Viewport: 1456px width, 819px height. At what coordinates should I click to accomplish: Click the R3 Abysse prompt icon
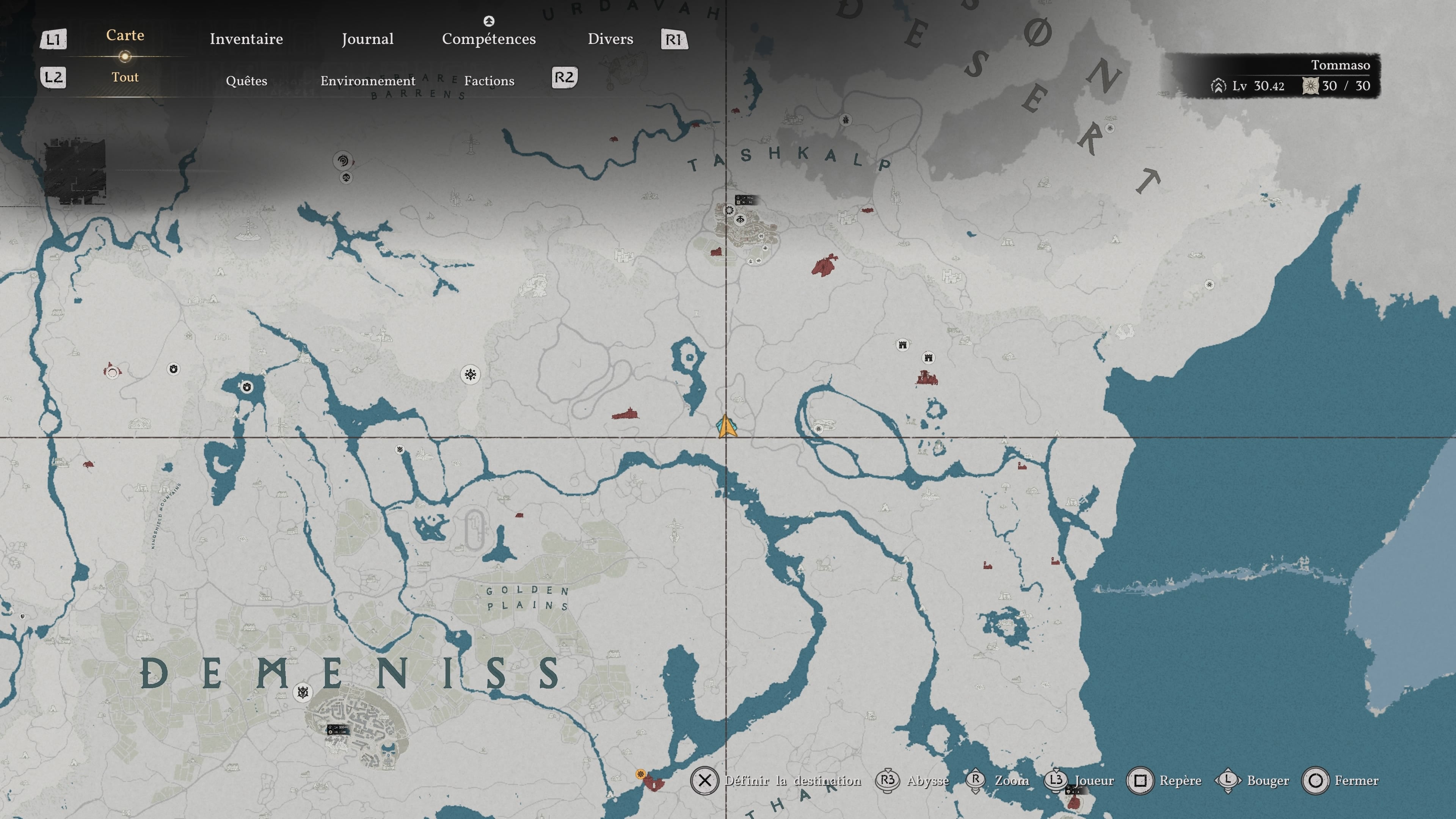tap(887, 781)
